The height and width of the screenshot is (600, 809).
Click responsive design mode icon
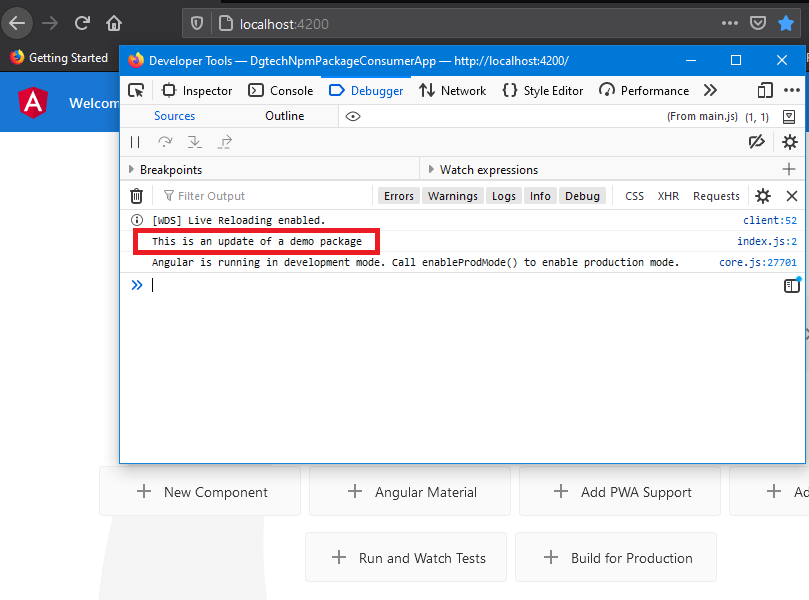click(765, 90)
